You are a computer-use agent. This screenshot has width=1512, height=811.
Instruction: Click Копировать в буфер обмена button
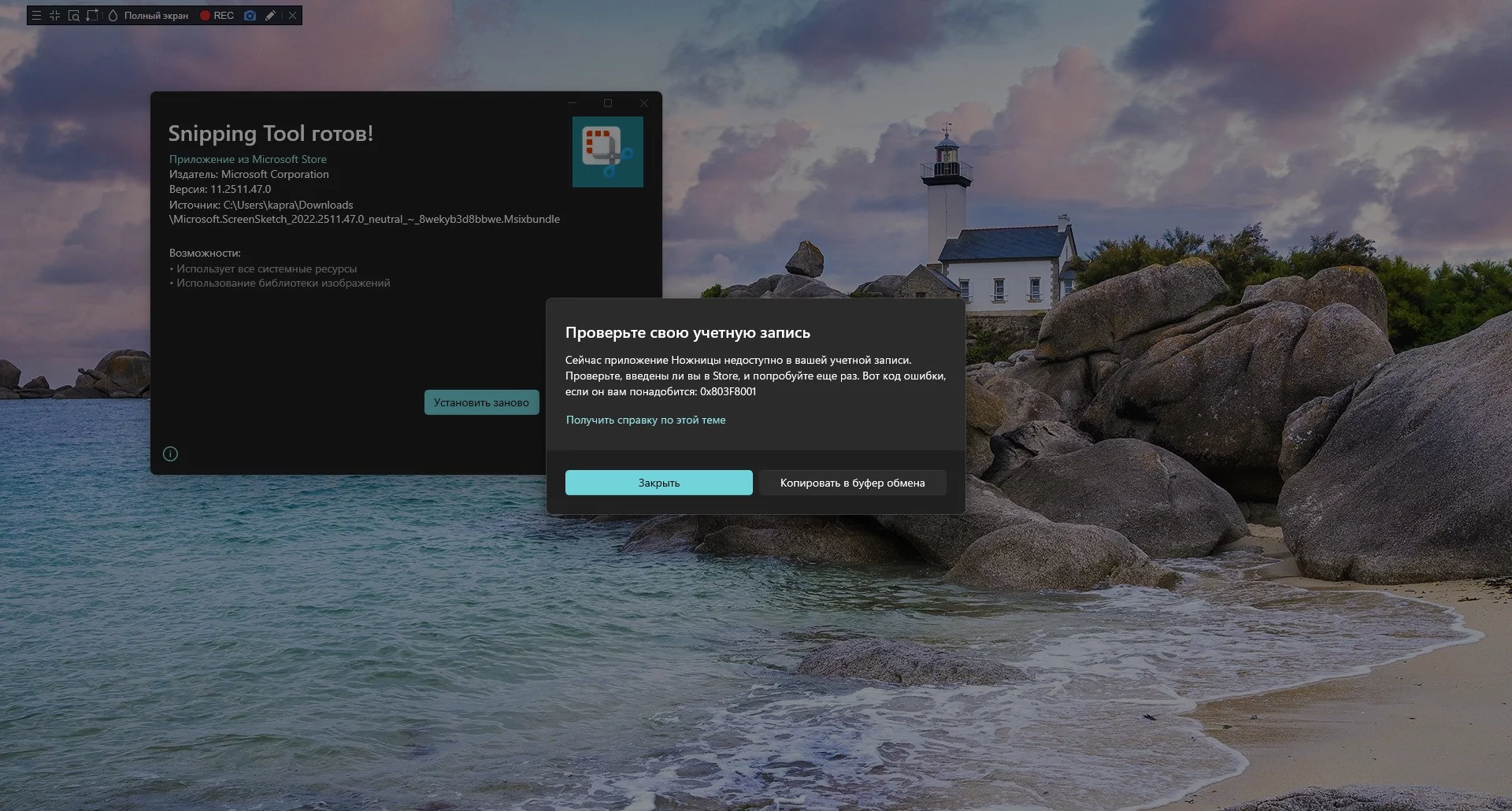pyautogui.click(x=852, y=483)
